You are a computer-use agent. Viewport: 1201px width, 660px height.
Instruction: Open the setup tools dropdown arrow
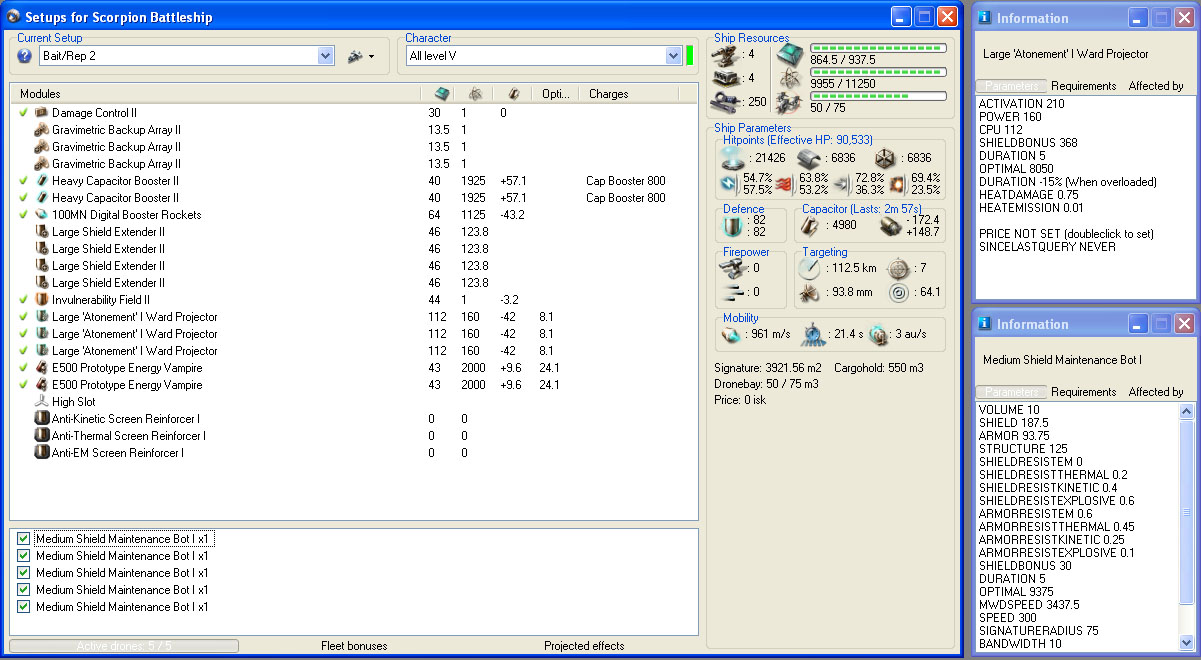[372, 57]
